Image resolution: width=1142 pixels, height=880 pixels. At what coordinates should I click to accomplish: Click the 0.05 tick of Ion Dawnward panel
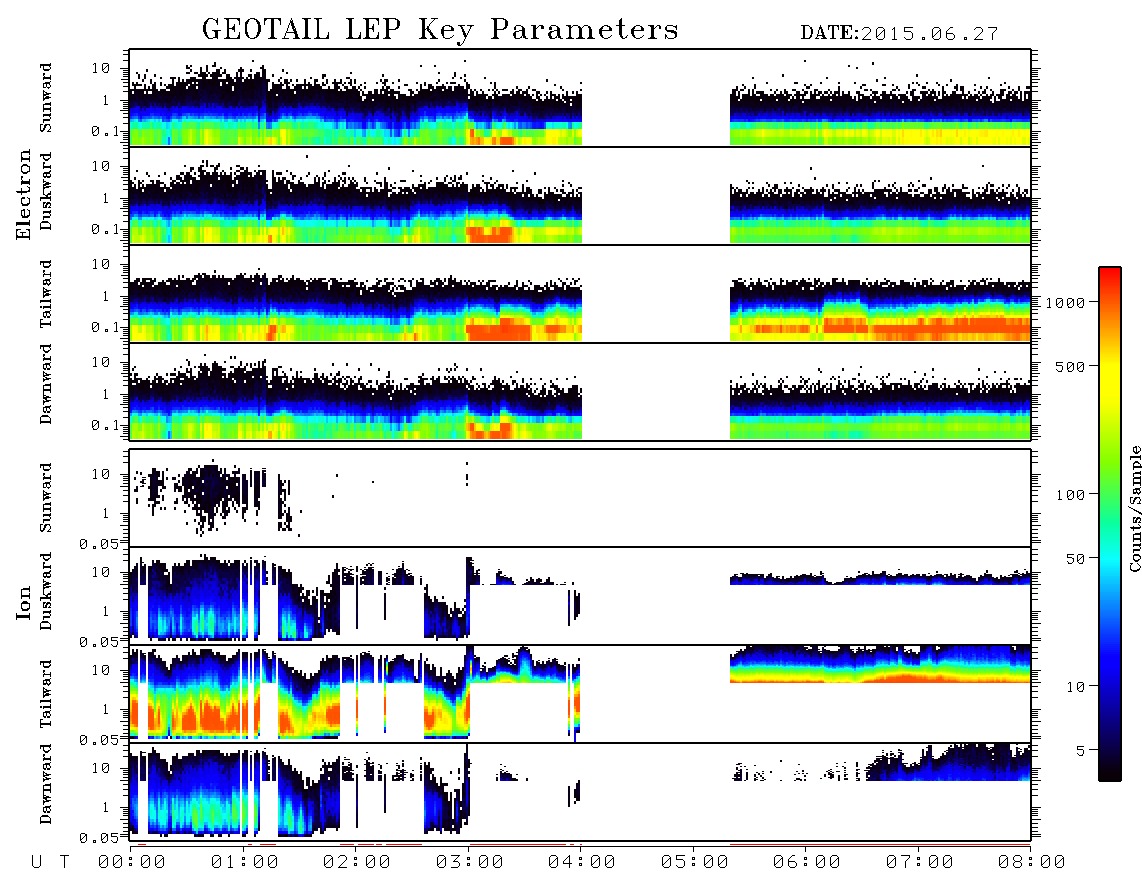pos(99,838)
